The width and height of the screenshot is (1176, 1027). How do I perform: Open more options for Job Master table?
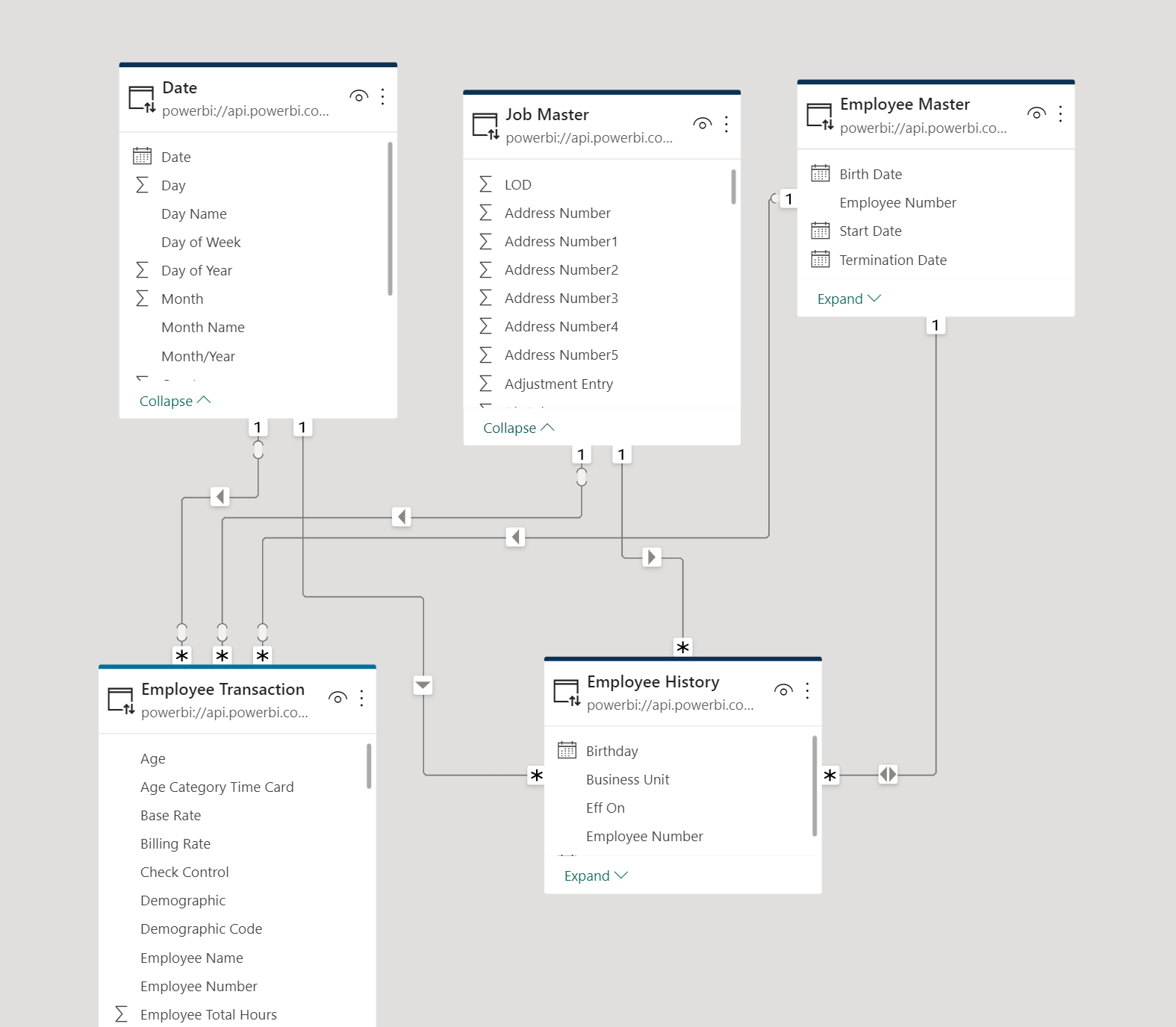pyautogui.click(x=726, y=124)
